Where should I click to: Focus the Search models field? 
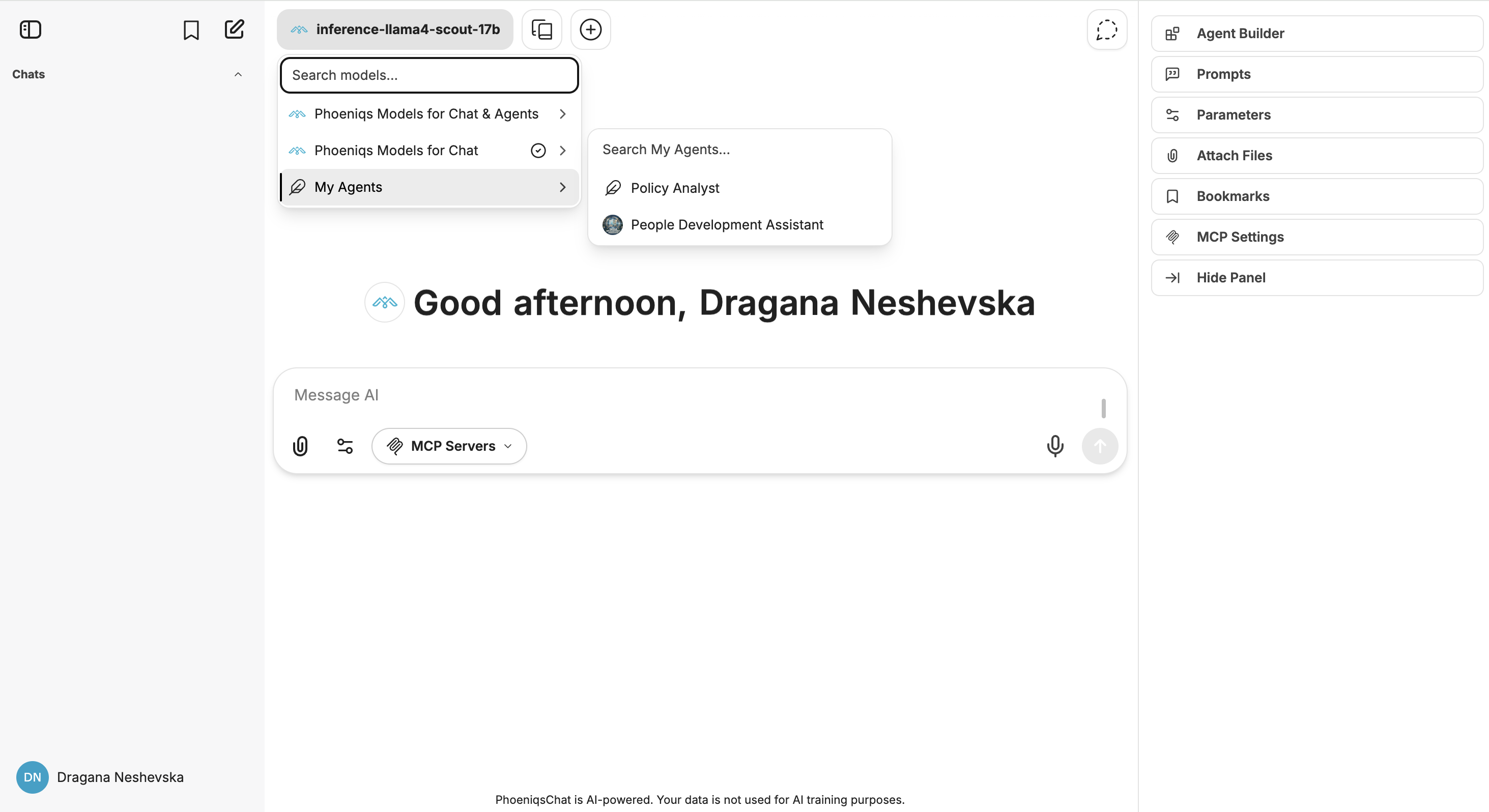click(x=429, y=75)
